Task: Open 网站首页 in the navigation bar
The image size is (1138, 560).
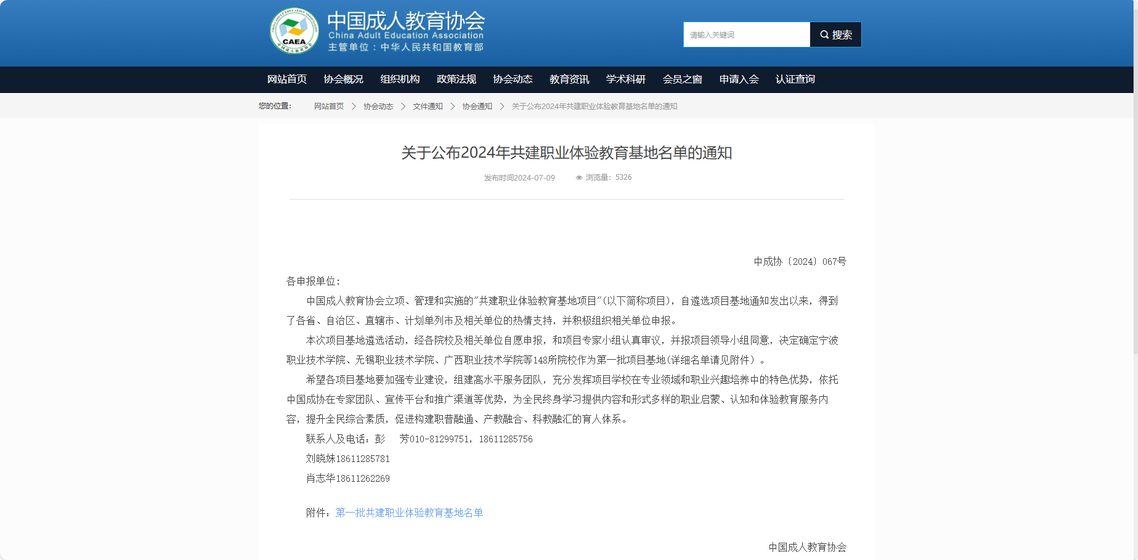Action: coord(287,80)
